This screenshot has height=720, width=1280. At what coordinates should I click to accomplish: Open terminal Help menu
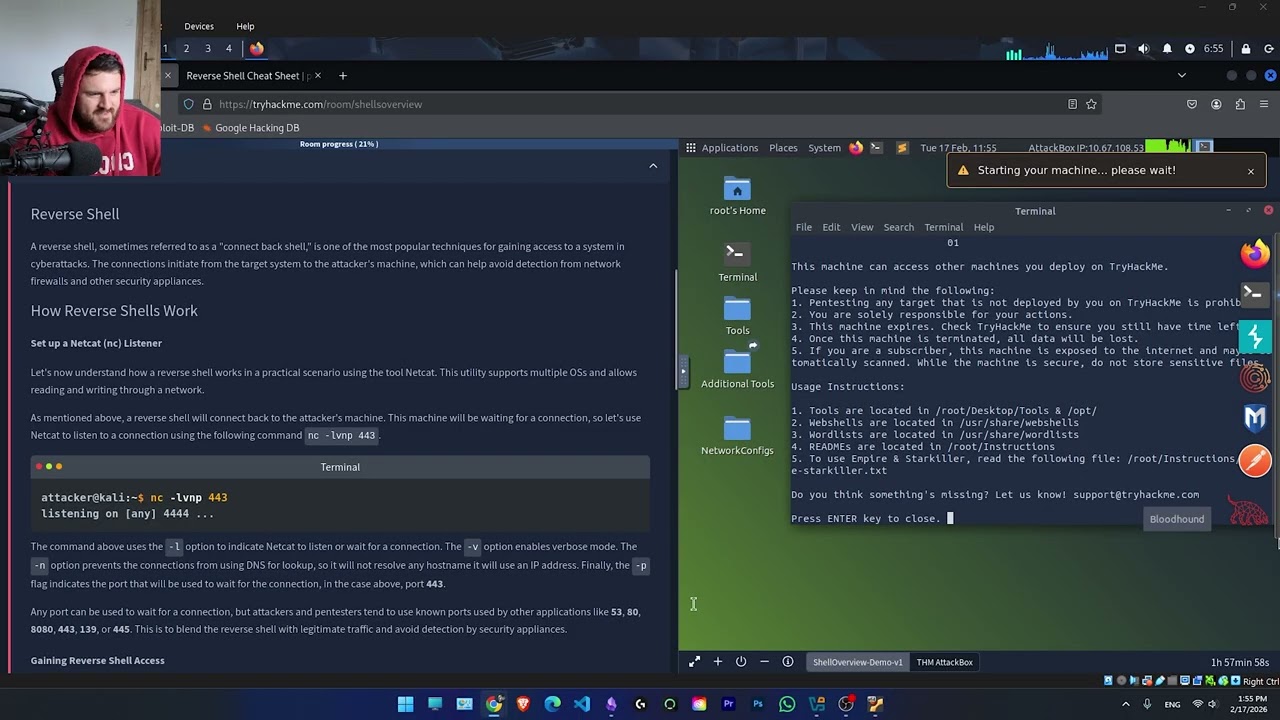[984, 227]
